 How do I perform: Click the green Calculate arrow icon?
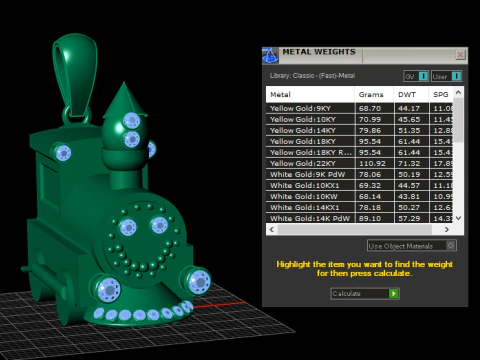point(394,293)
